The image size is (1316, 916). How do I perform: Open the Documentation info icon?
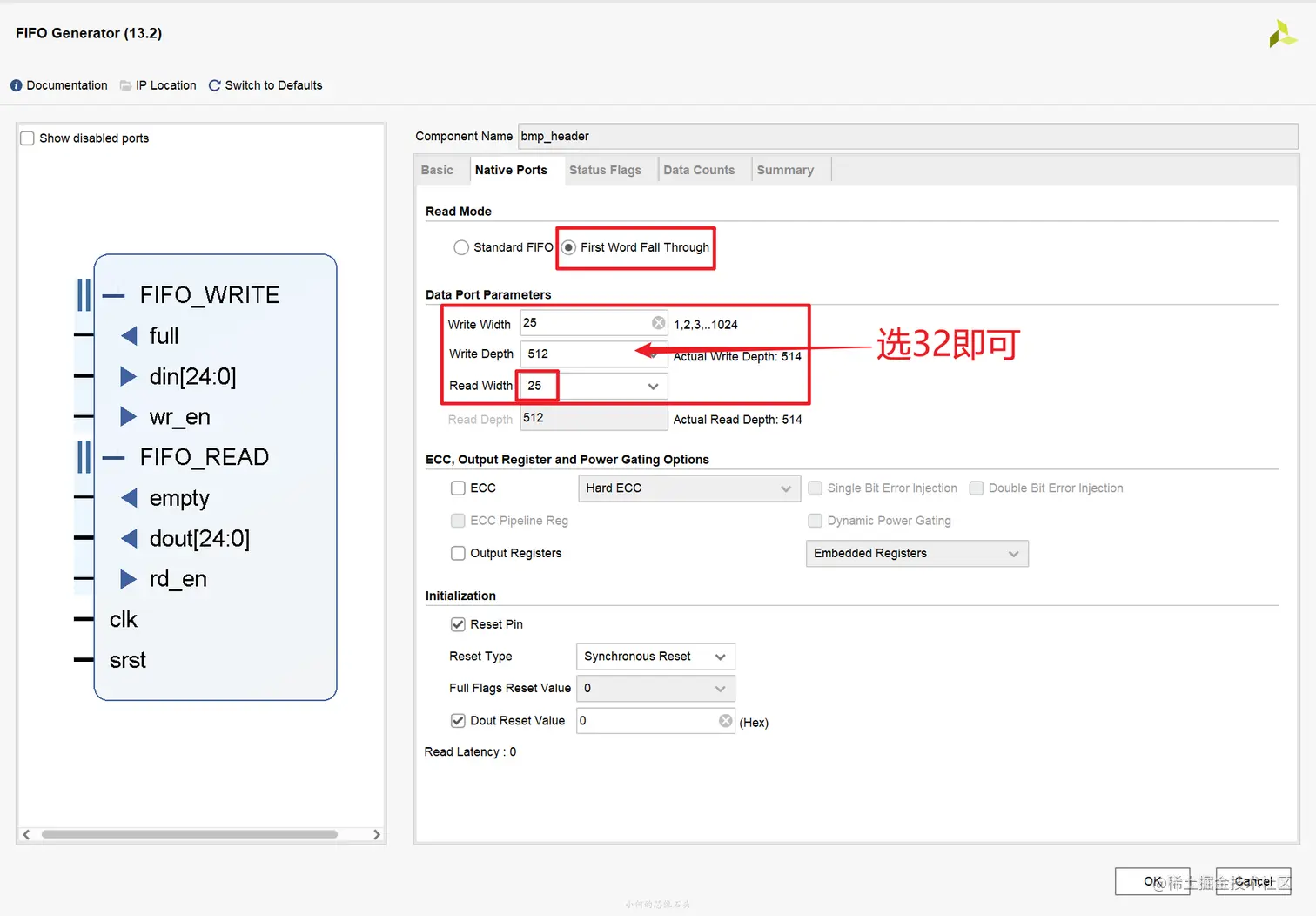16,85
